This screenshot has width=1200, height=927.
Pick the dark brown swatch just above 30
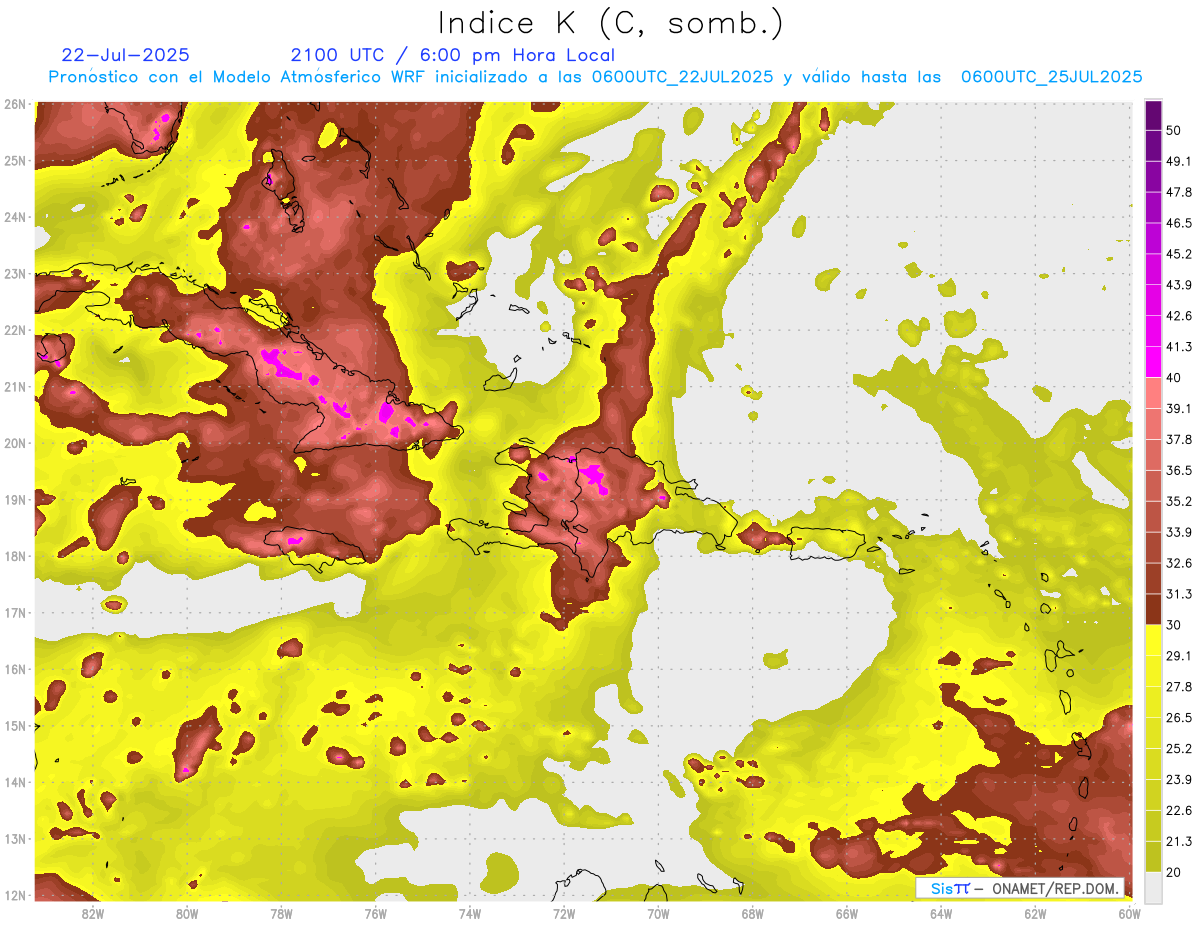click(x=1154, y=610)
